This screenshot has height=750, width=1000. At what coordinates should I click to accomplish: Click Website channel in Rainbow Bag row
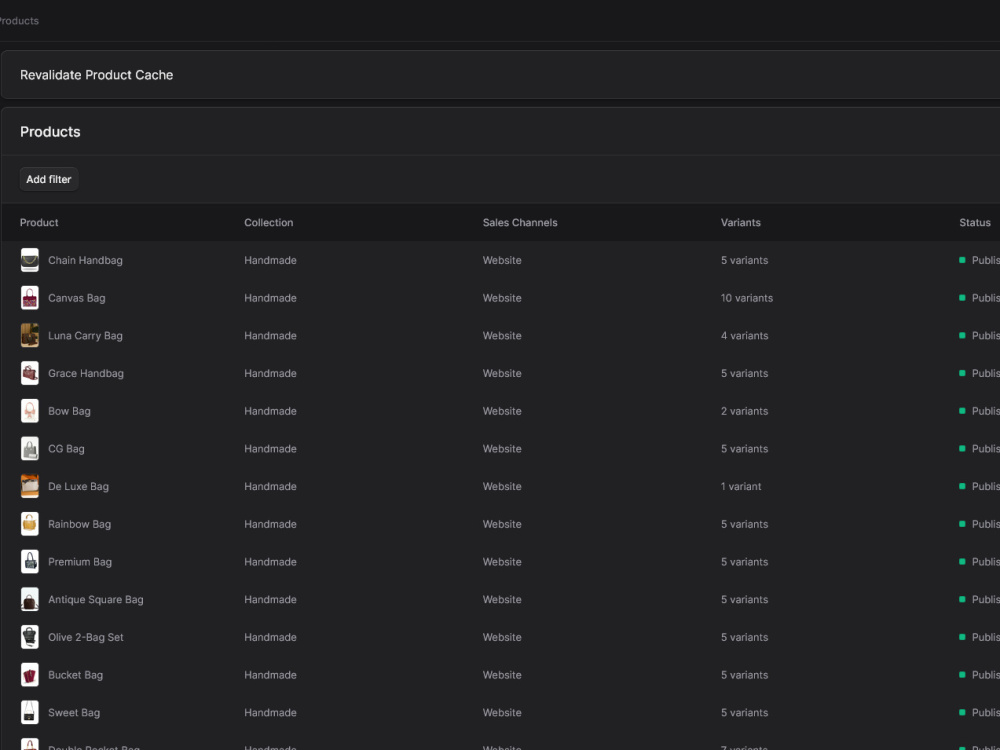502,524
